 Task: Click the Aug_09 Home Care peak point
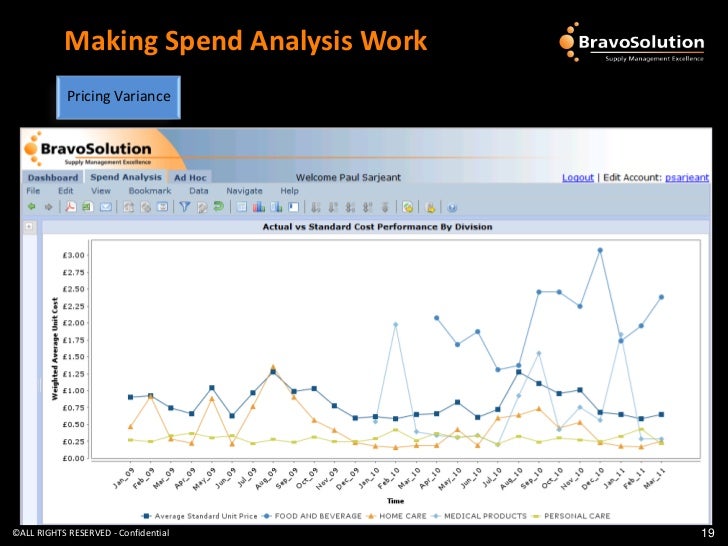[x=273, y=367]
